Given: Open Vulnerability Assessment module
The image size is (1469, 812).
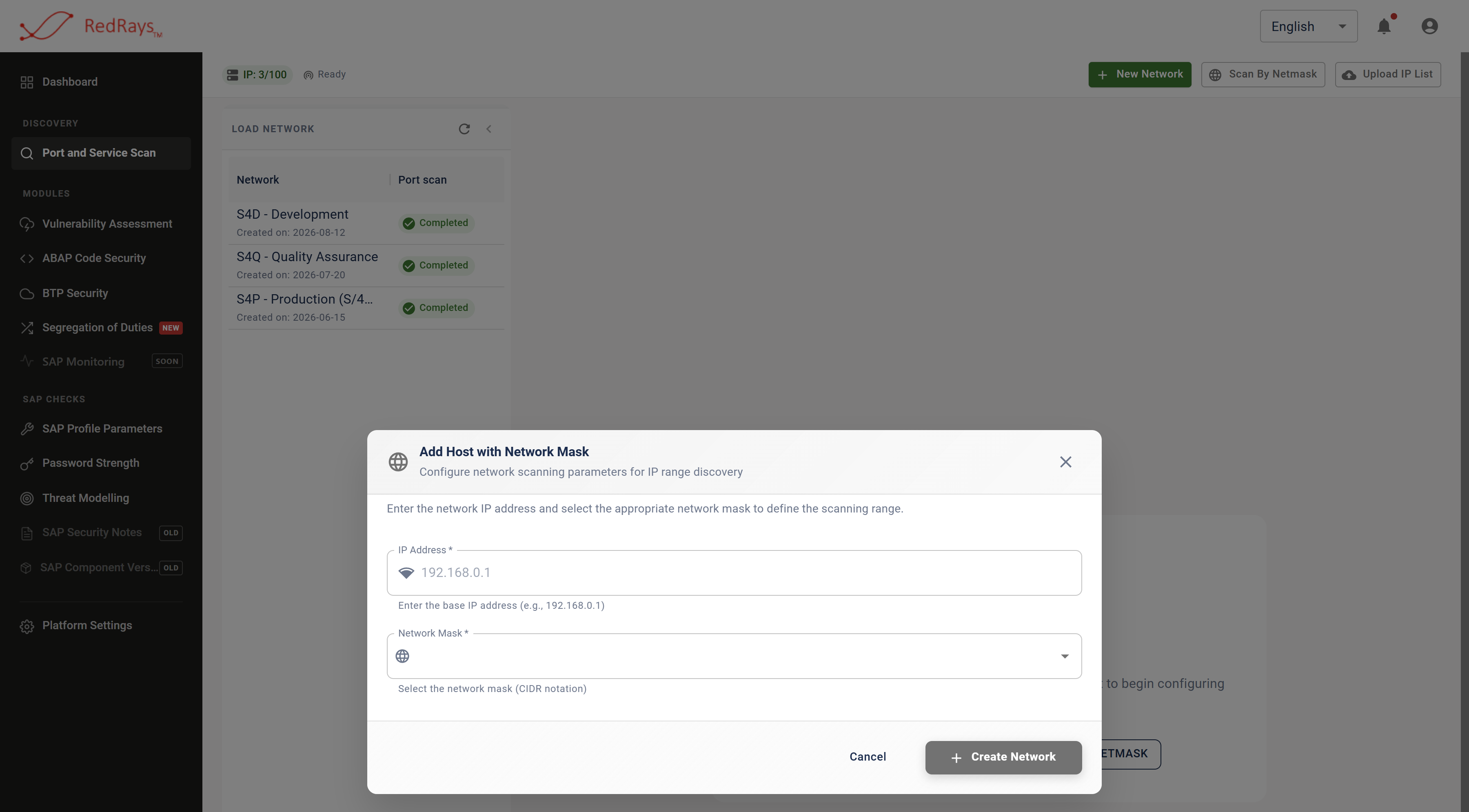Looking at the screenshot, I should pos(102,224).
